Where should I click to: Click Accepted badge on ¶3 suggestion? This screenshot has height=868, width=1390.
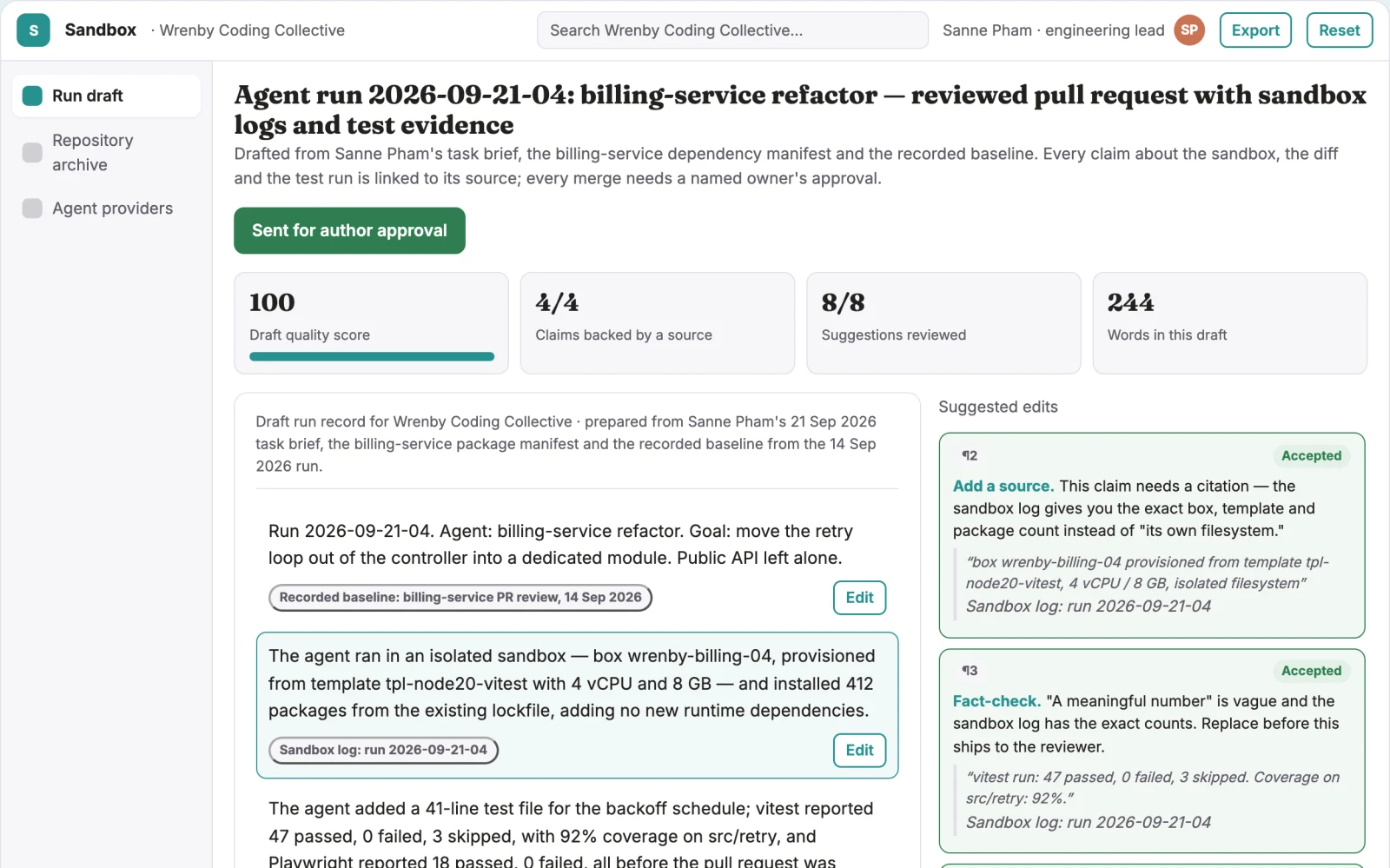coord(1311,671)
